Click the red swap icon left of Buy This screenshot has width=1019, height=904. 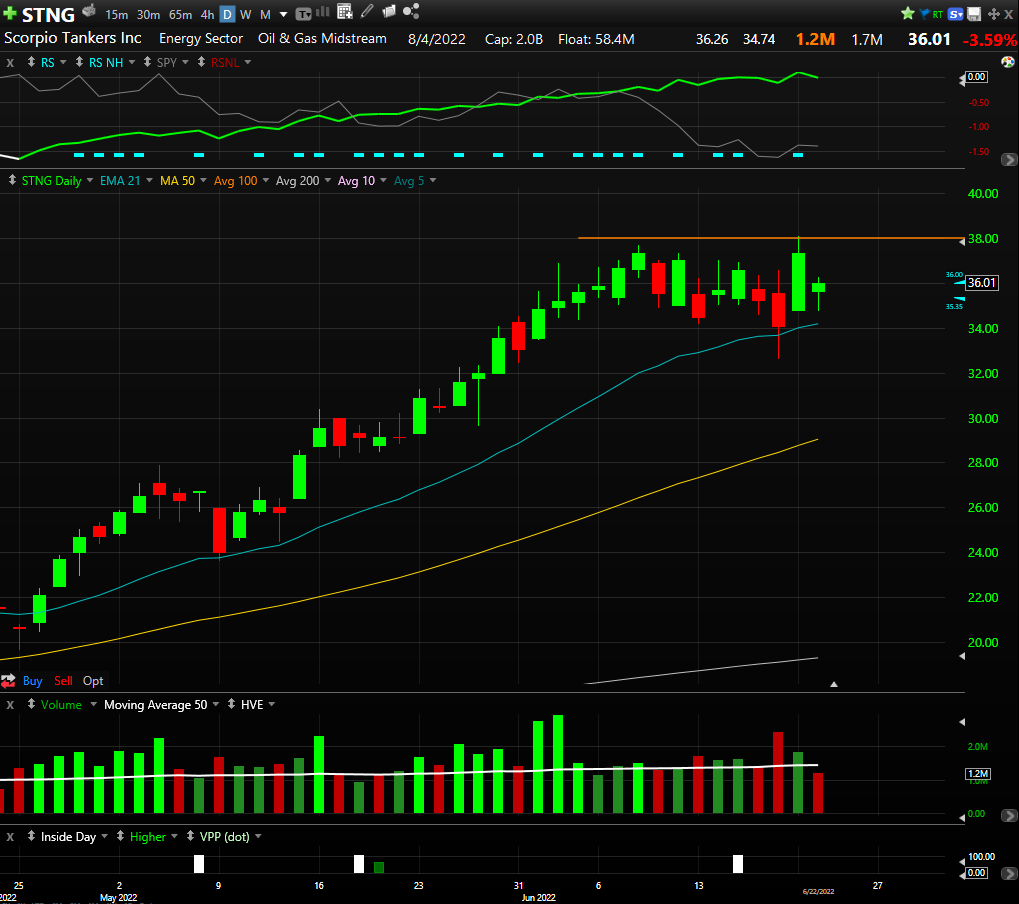click(x=8, y=681)
